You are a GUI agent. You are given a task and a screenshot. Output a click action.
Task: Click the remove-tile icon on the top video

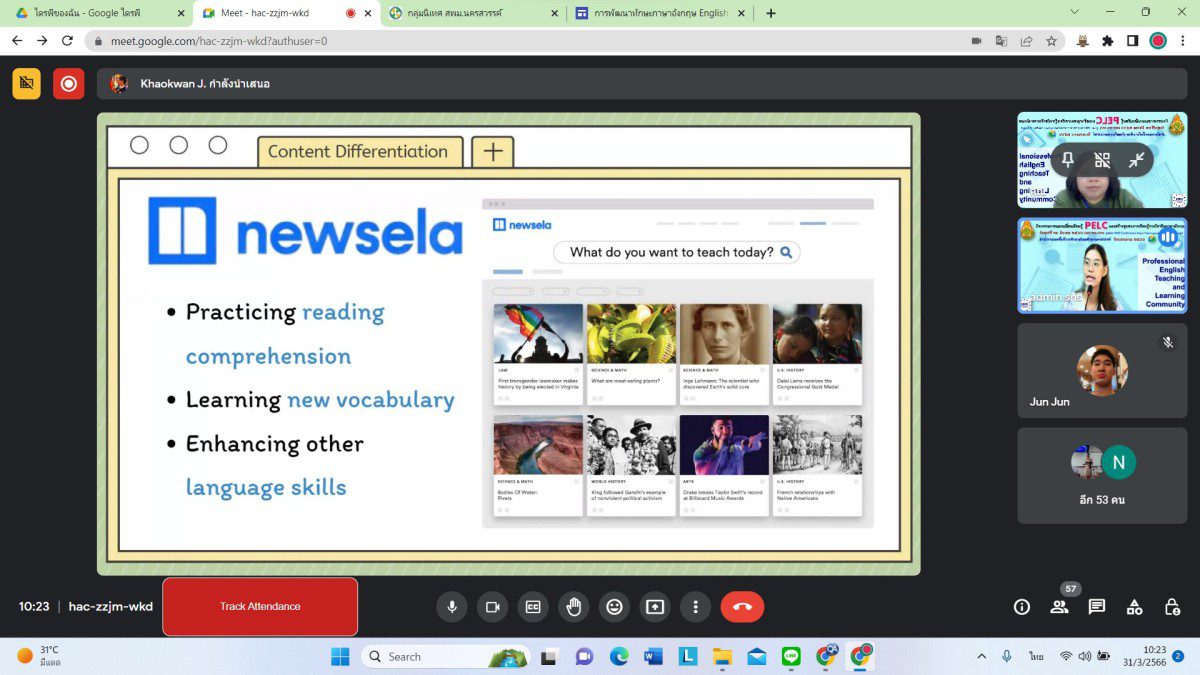click(x=1102, y=160)
